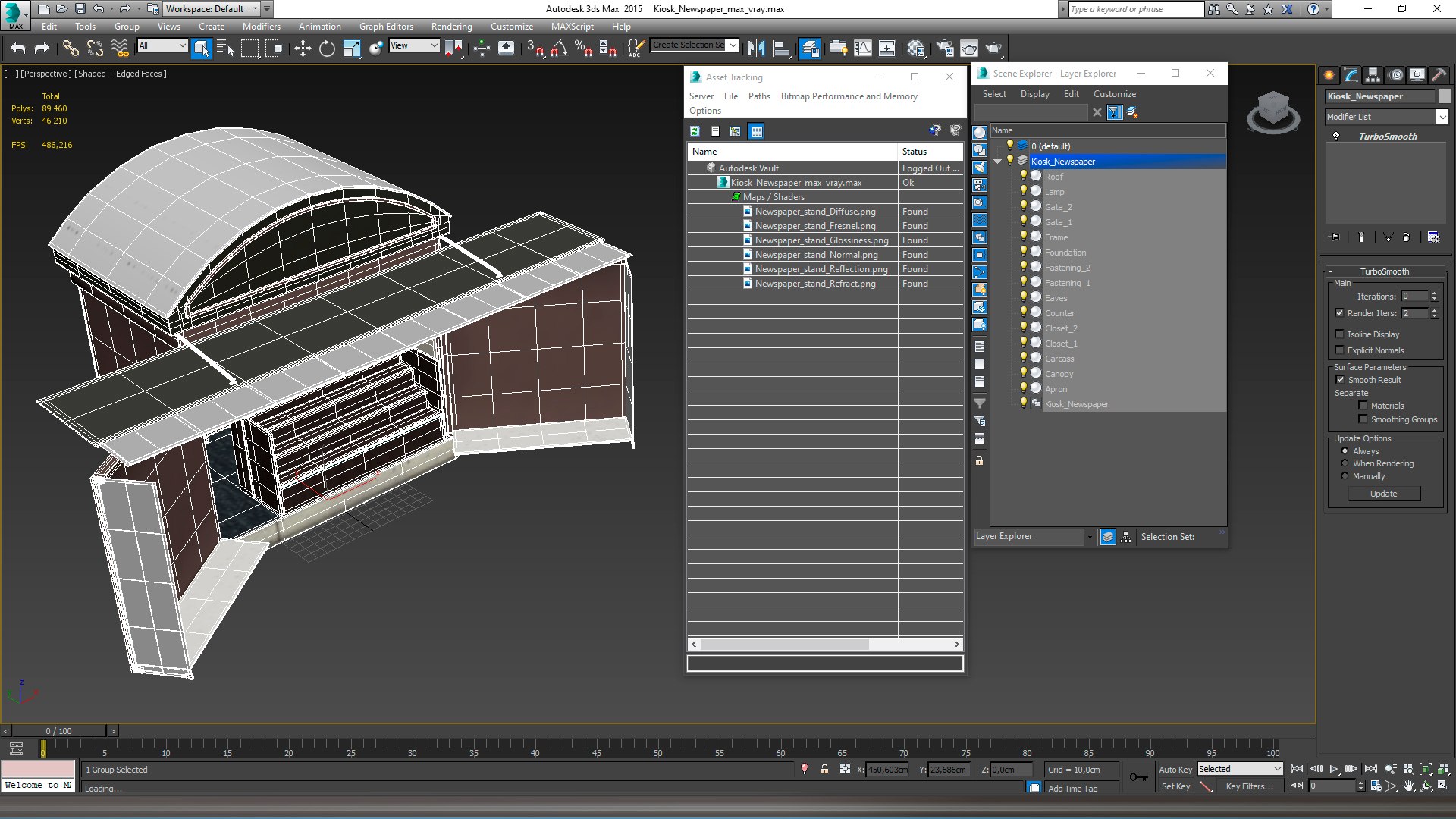1456x819 pixels.
Task: Enable the Isoline Display checkbox
Action: point(1340,334)
